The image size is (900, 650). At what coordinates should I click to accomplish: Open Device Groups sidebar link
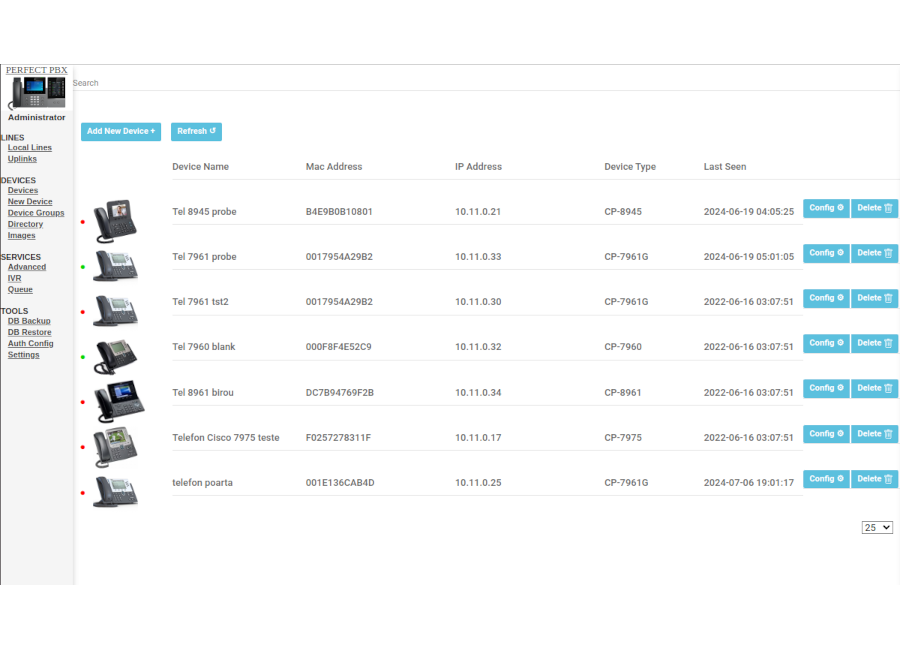[x=36, y=213]
